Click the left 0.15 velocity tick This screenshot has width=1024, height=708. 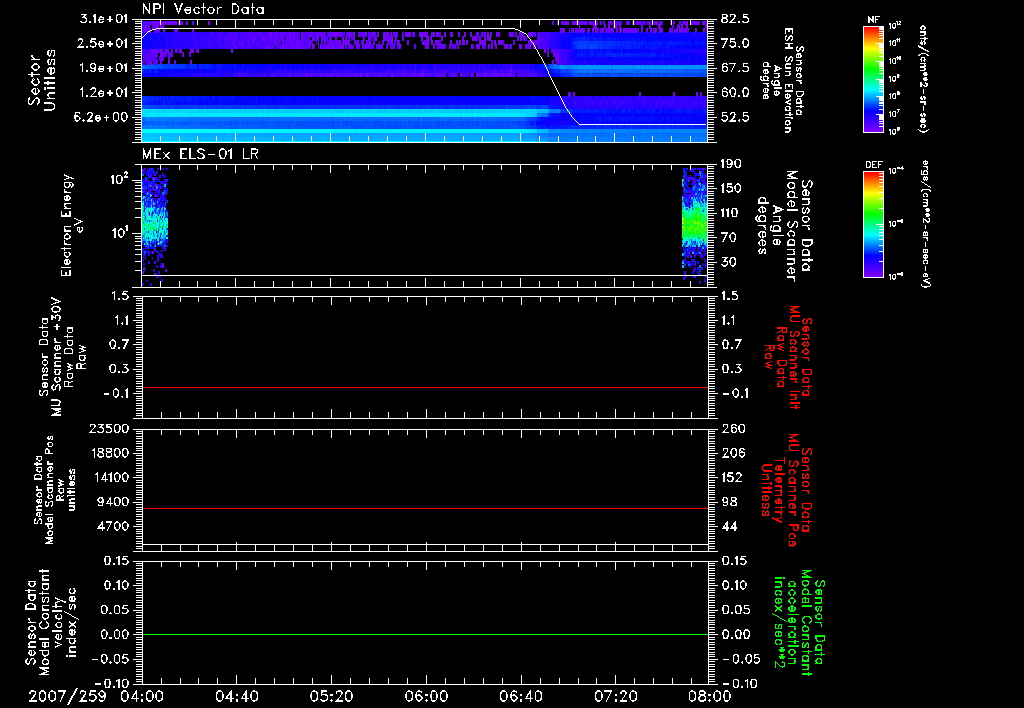tap(116, 561)
